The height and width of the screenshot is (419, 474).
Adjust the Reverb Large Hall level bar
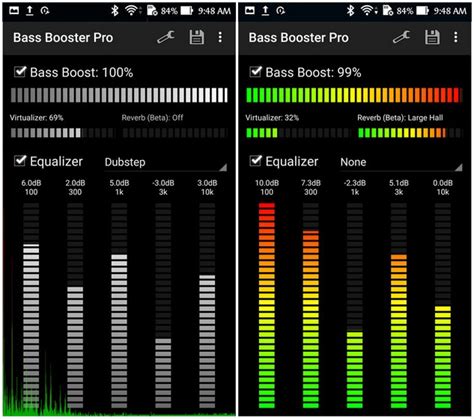[410, 133]
